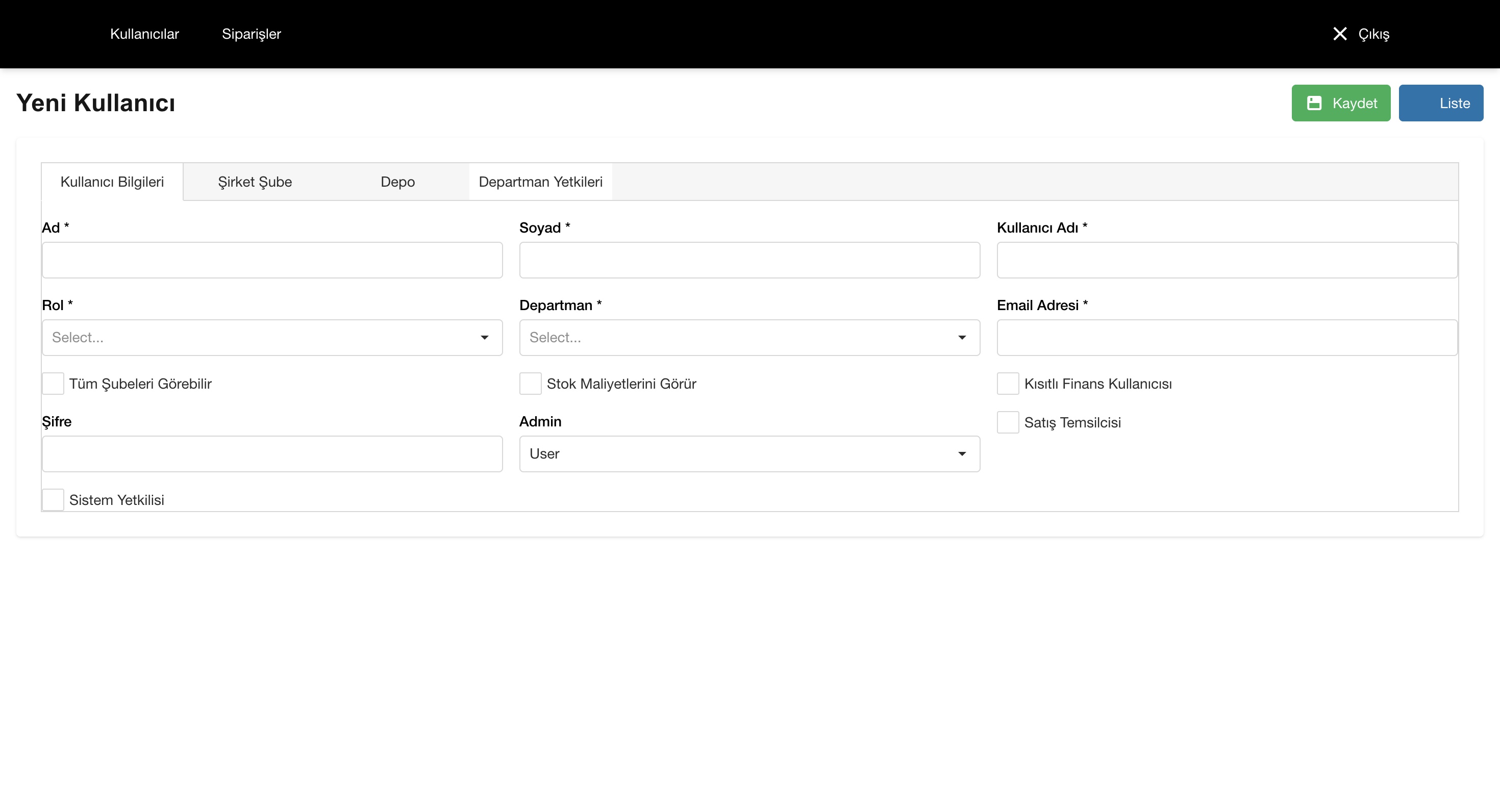Enable Sistem Yetkilisi checkbox
1500x812 pixels.
click(53, 499)
